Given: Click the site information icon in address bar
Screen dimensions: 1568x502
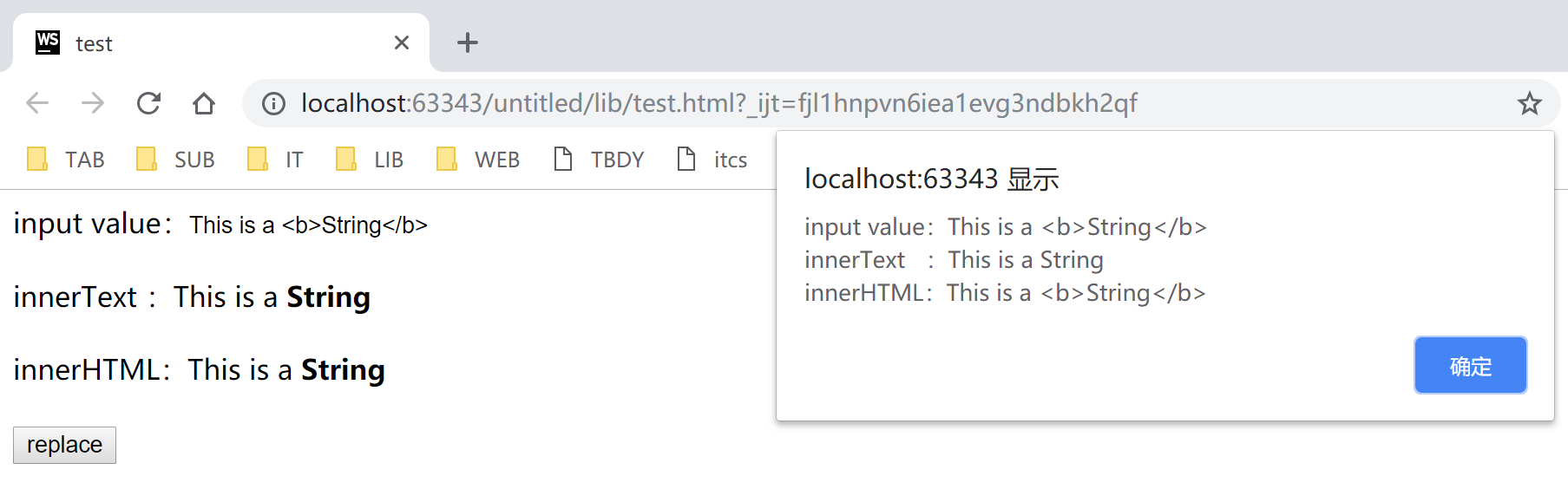Looking at the screenshot, I should tap(272, 103).
